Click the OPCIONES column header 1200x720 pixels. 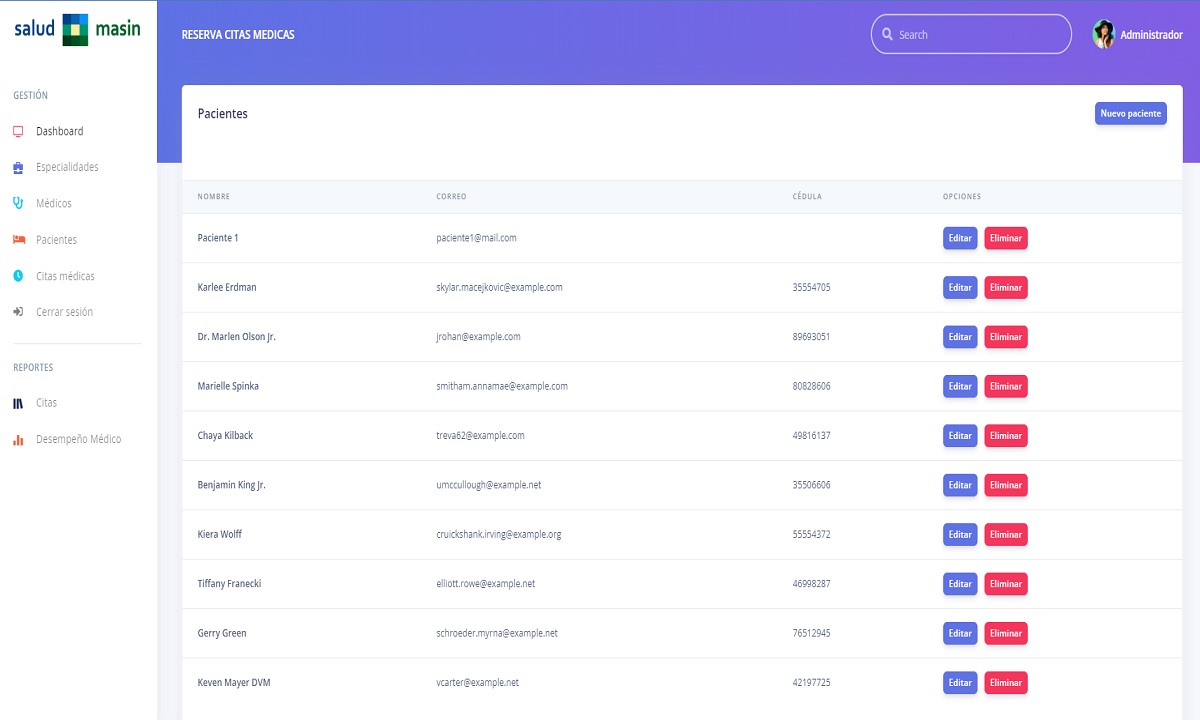point(962,197)
